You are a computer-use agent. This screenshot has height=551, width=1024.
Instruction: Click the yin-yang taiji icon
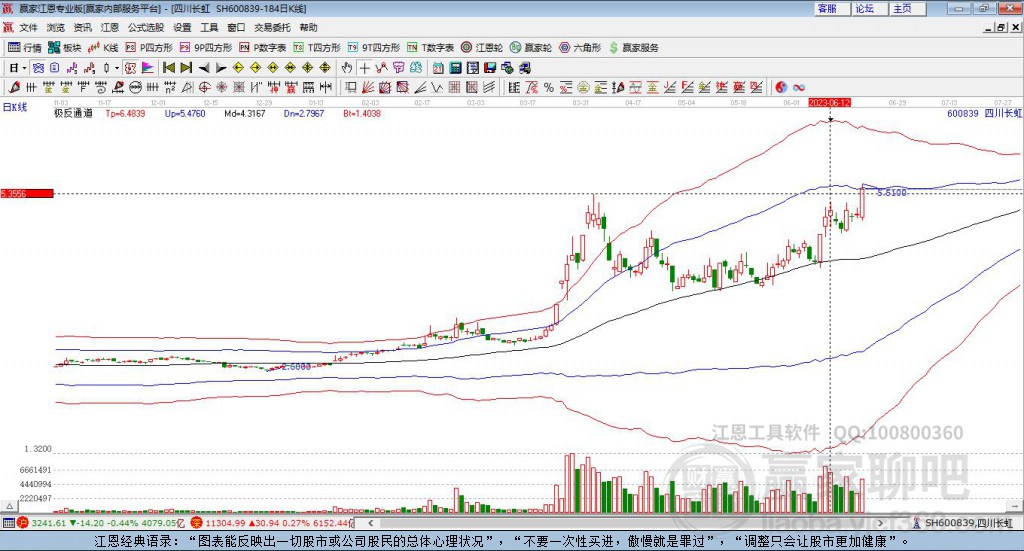(781, 87)
